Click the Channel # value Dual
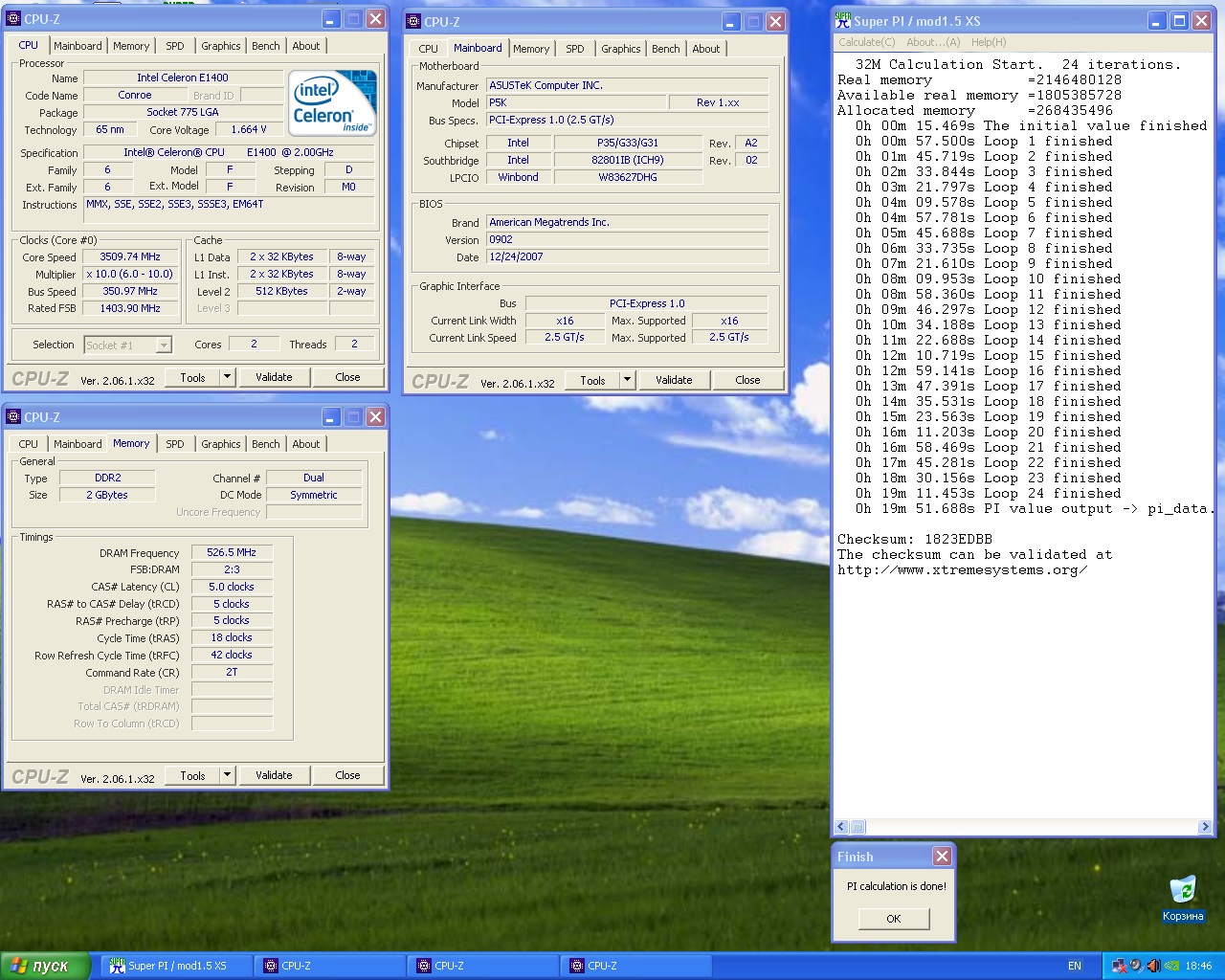 (314, 478)
